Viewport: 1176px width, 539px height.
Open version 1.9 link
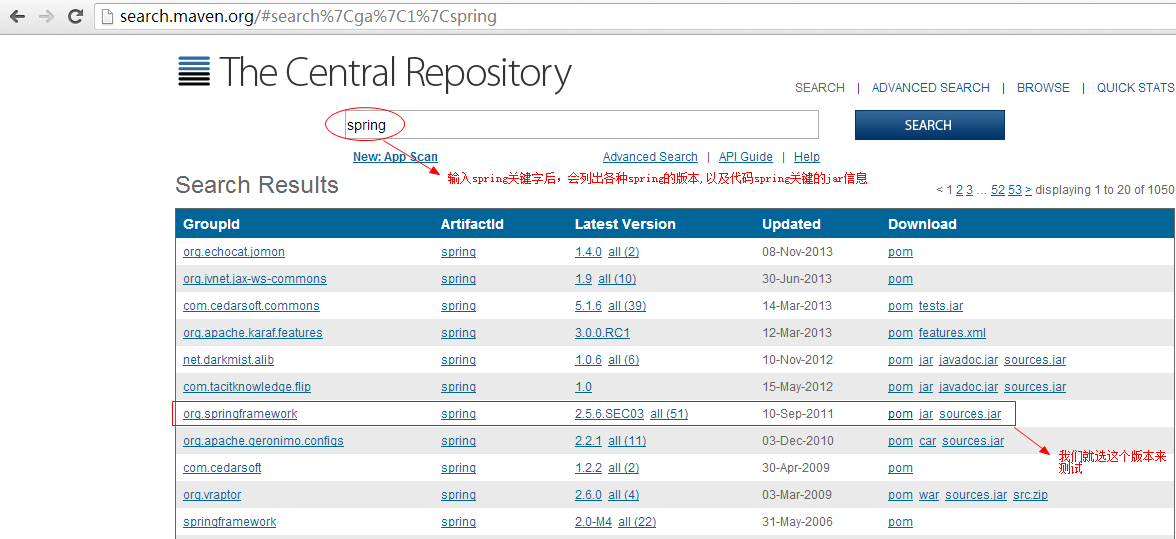(x=584, y=279)
